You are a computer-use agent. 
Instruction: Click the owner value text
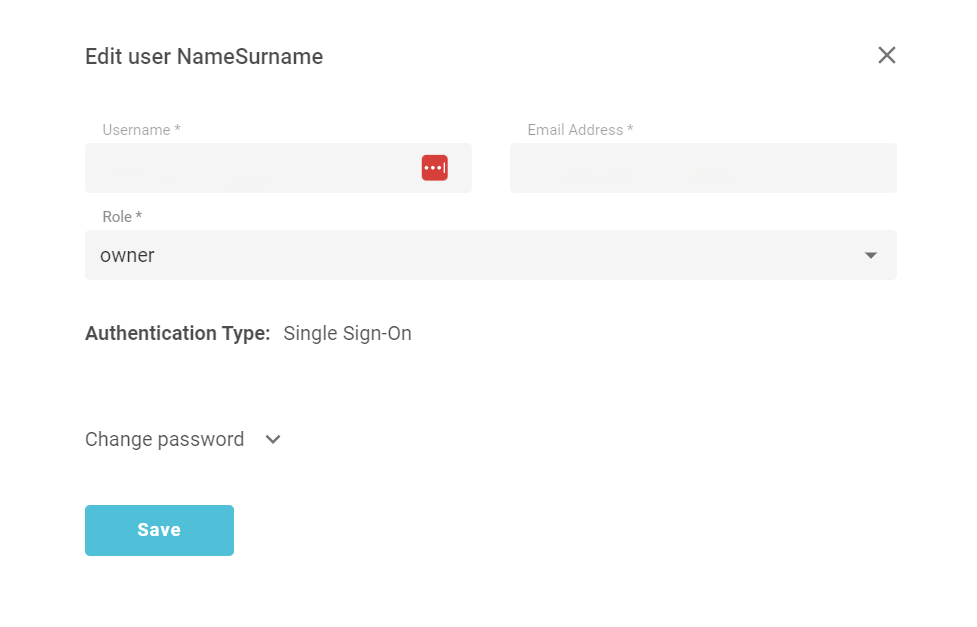point(127,255)
